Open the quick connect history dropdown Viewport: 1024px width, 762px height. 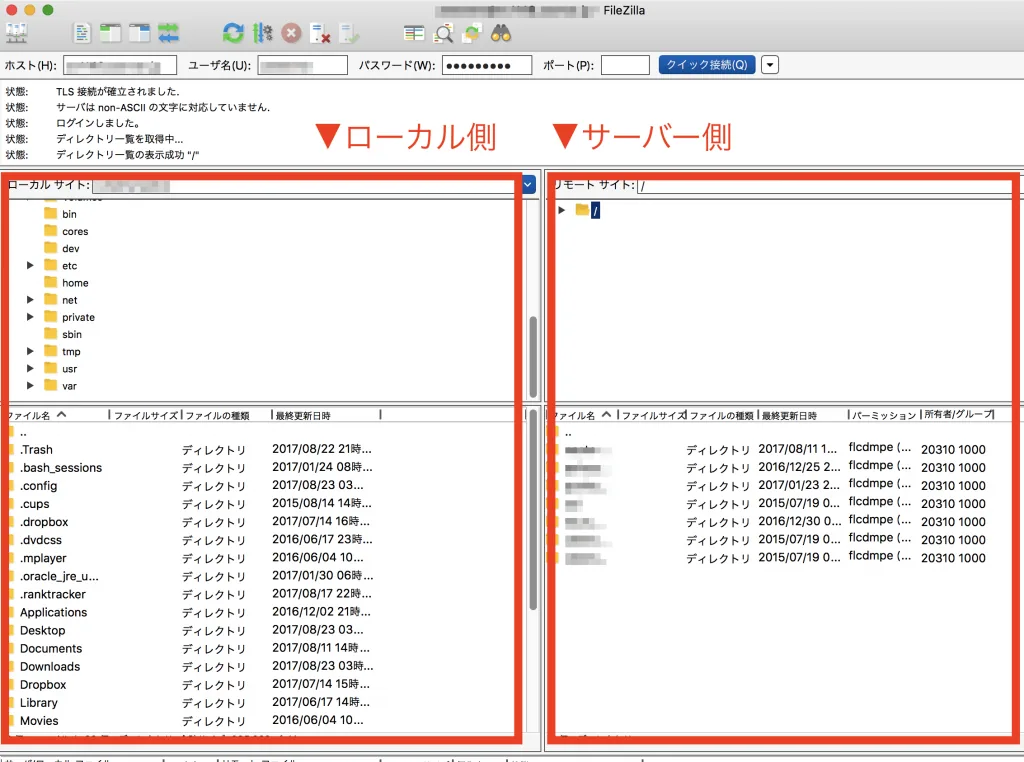pos(770,65)
